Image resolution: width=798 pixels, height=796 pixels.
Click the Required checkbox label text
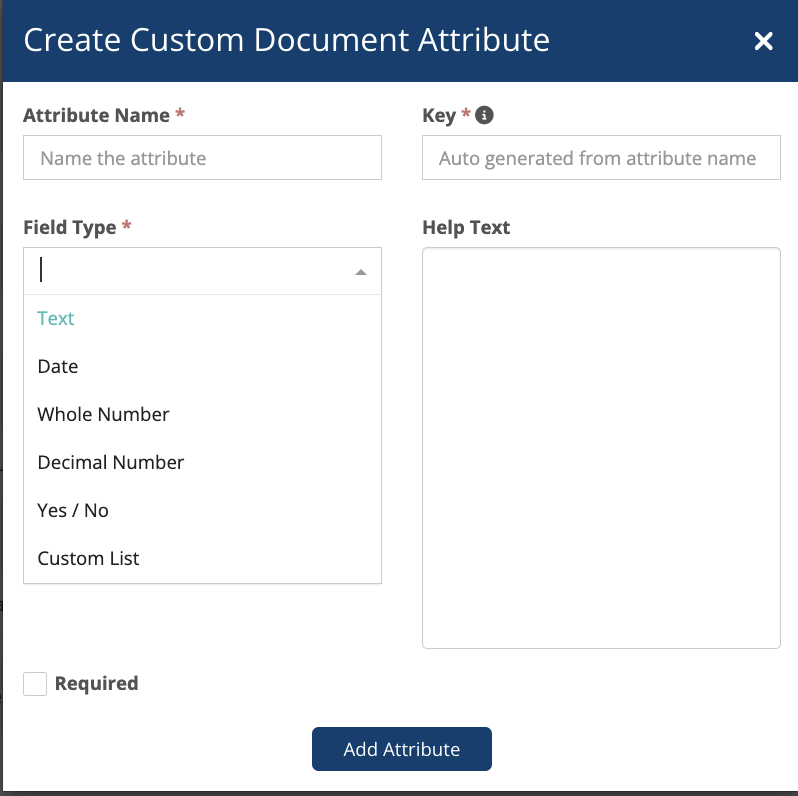tap(96, 684)
